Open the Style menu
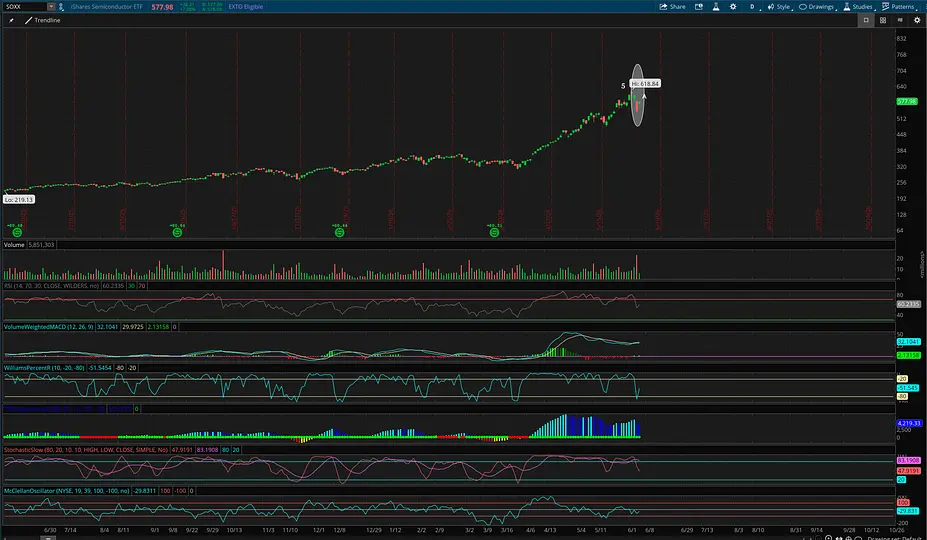This screenshot has height=540, width=927. (x=780, y=7)
